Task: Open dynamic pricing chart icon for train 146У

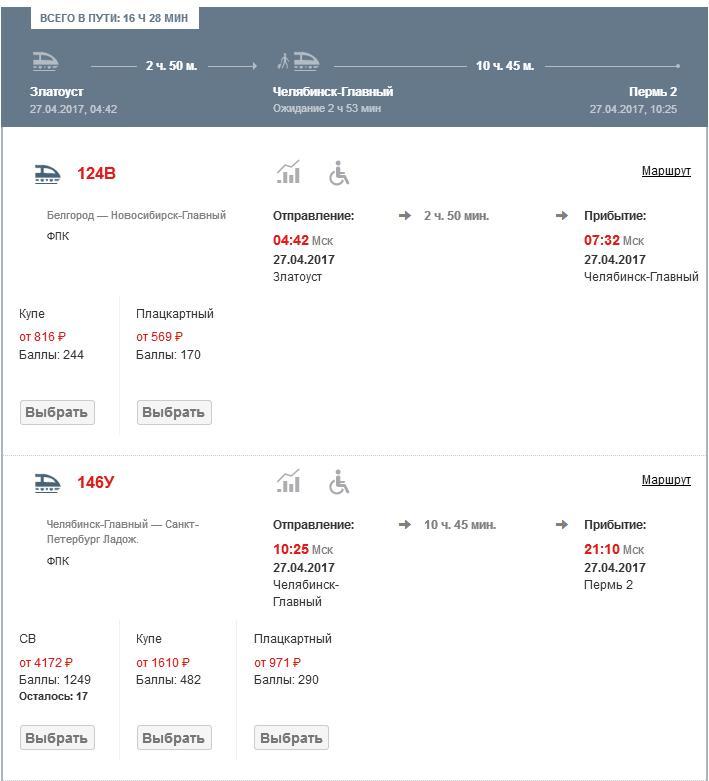Action: tap(288, 482)
